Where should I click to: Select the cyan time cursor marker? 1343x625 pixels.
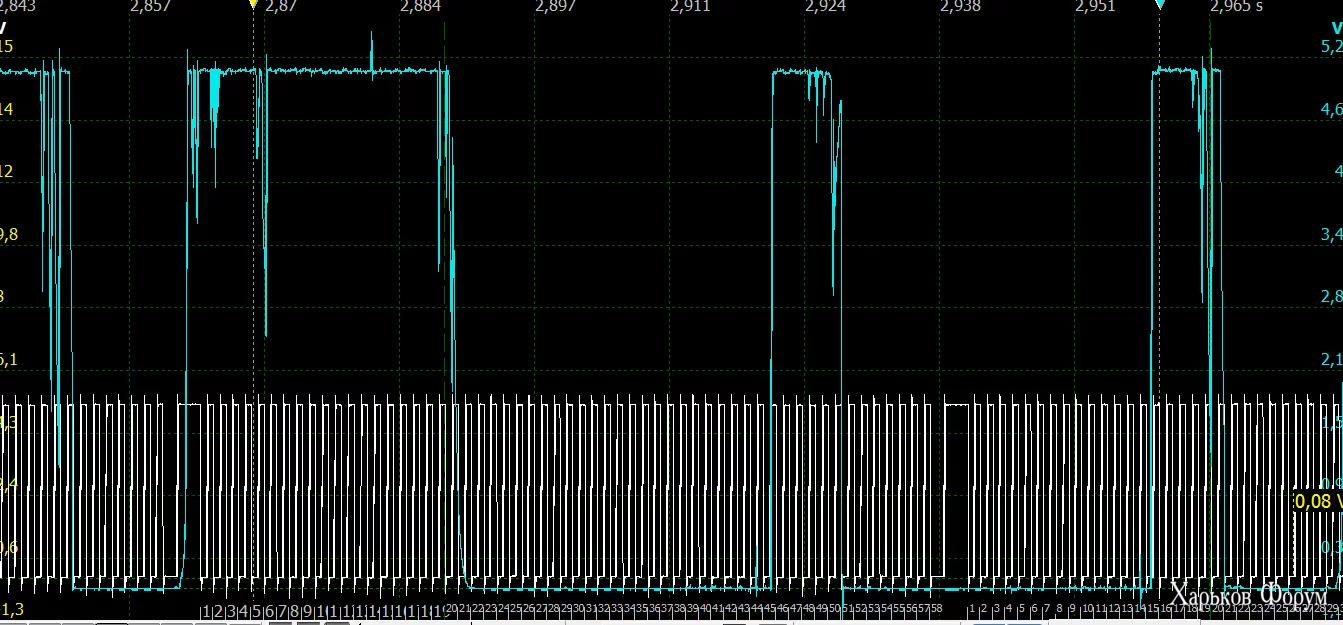[1160, 5]
